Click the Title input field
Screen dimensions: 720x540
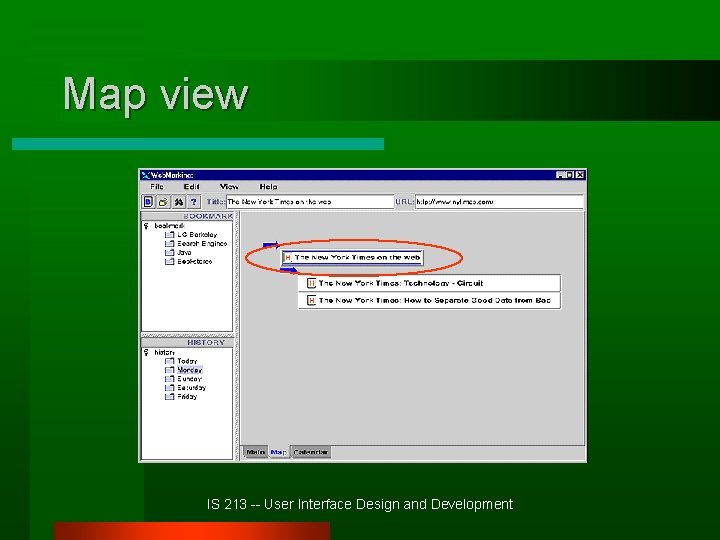(310, 202)
